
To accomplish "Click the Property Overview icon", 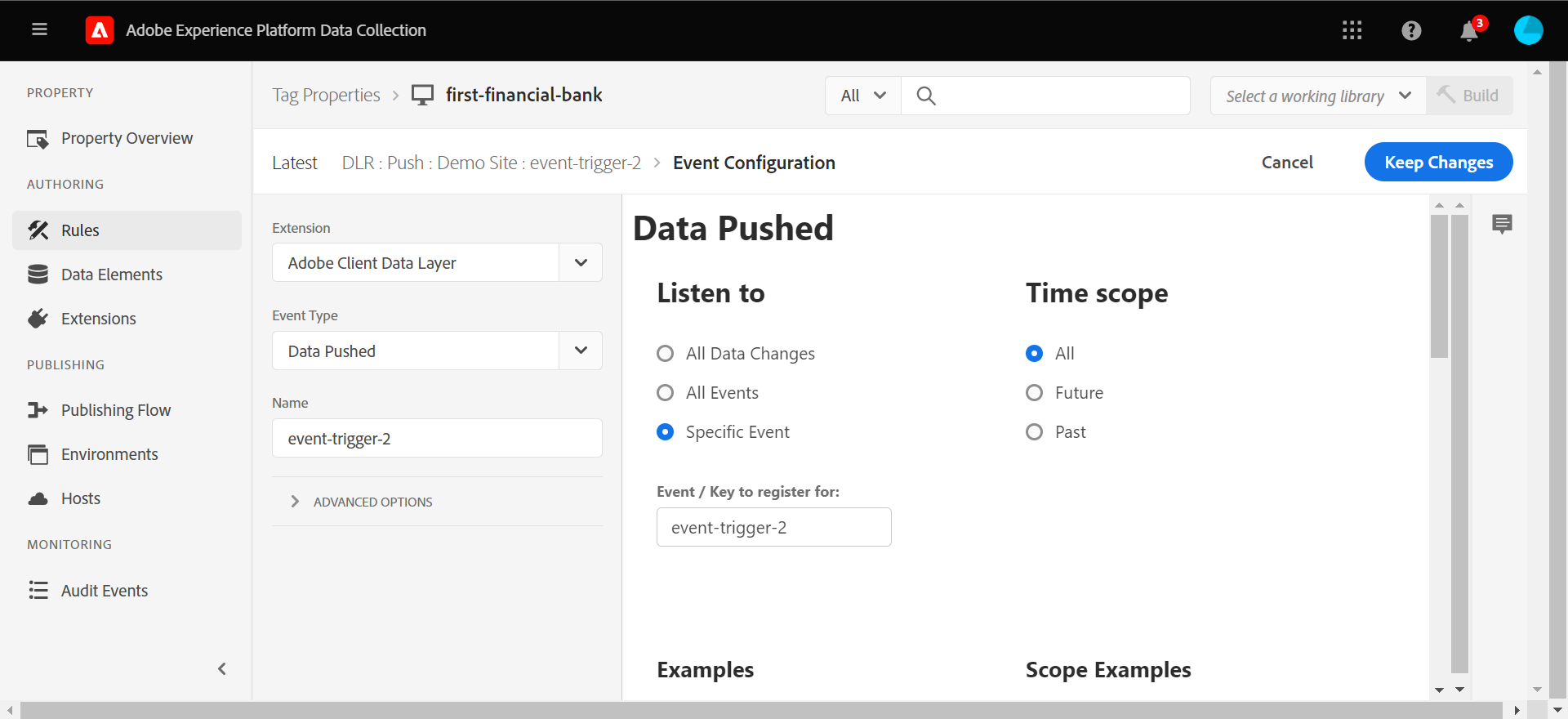I will point(38,139).
